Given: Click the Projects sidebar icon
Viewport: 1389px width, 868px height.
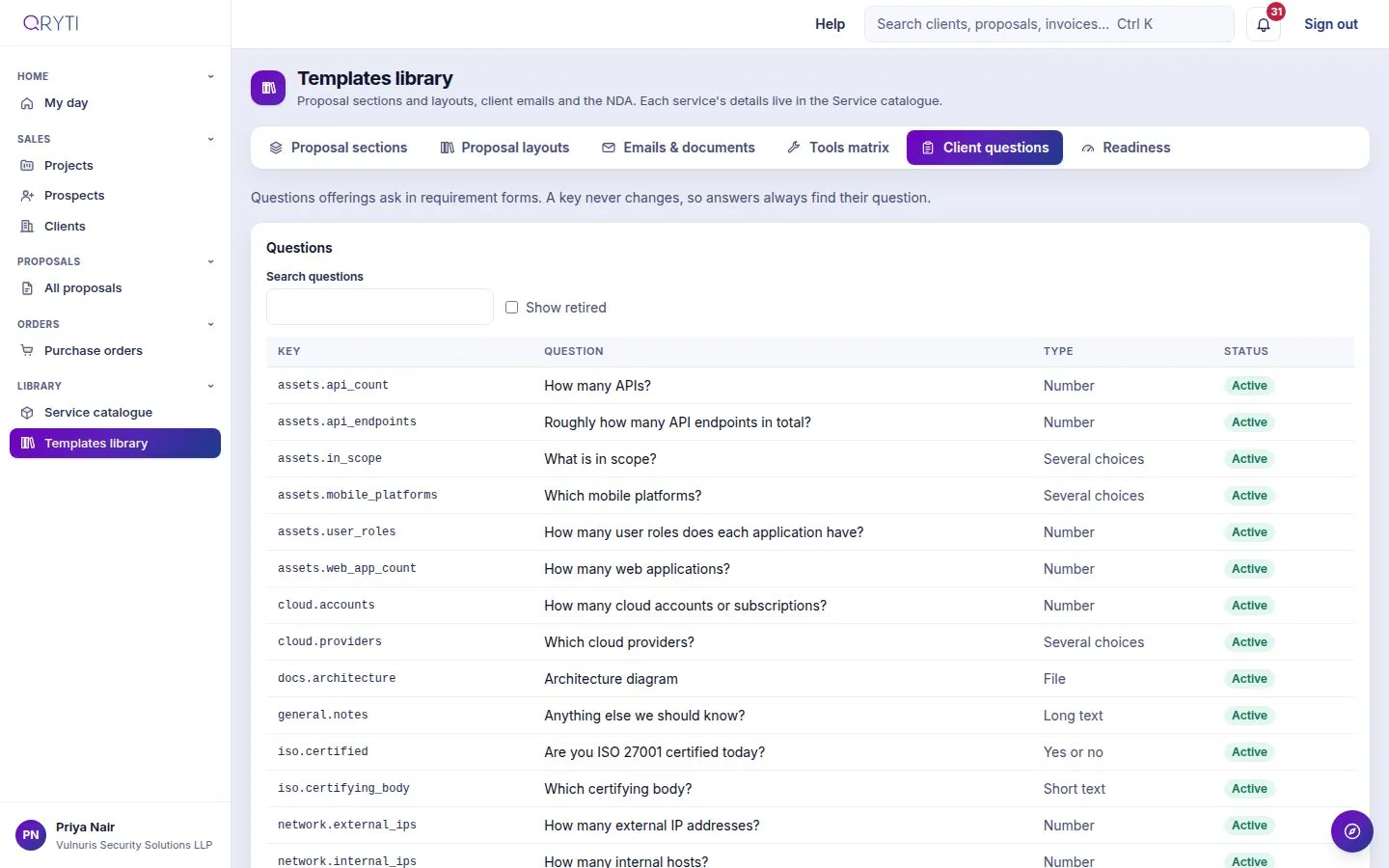Looking at the screenshot, I should point(27,166).
